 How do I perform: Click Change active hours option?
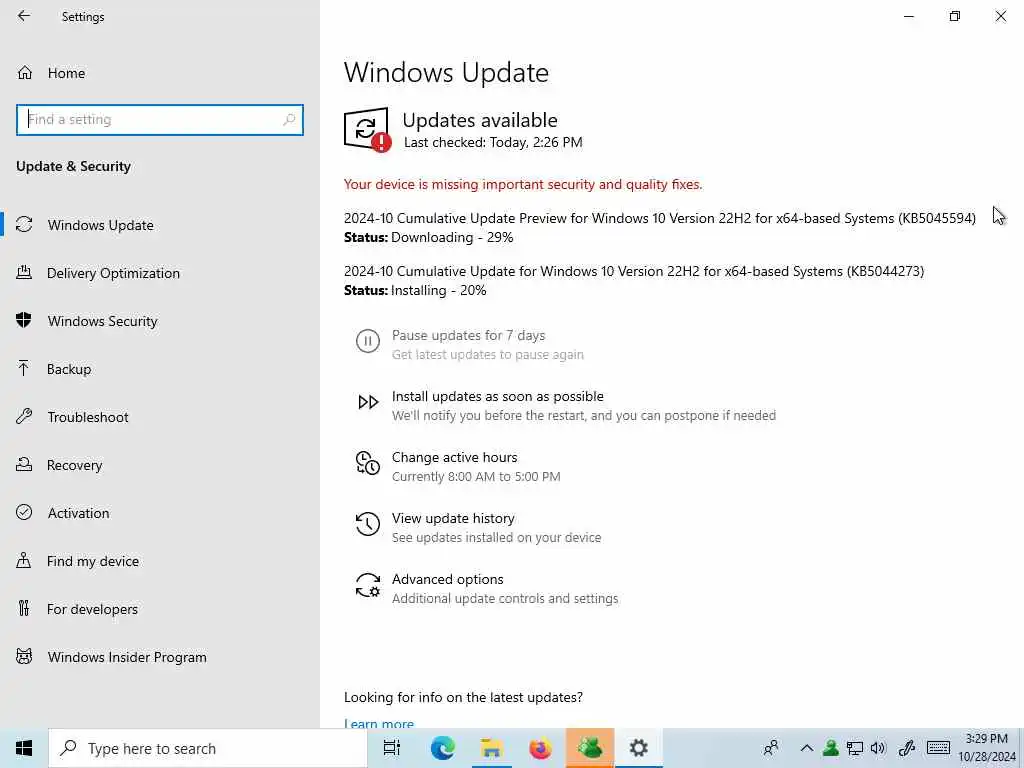(455, 457)
